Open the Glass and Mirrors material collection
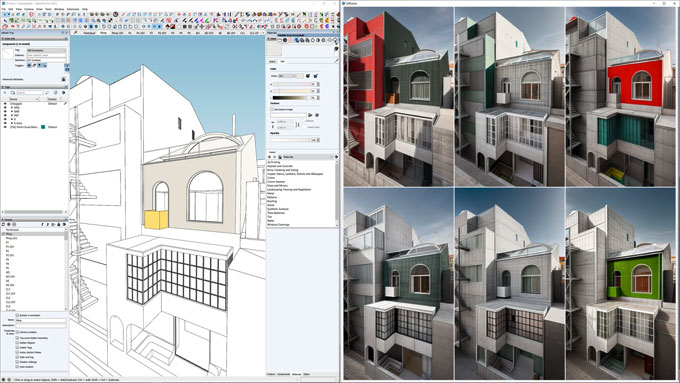680x383 pixels. [x=277, y=186]
